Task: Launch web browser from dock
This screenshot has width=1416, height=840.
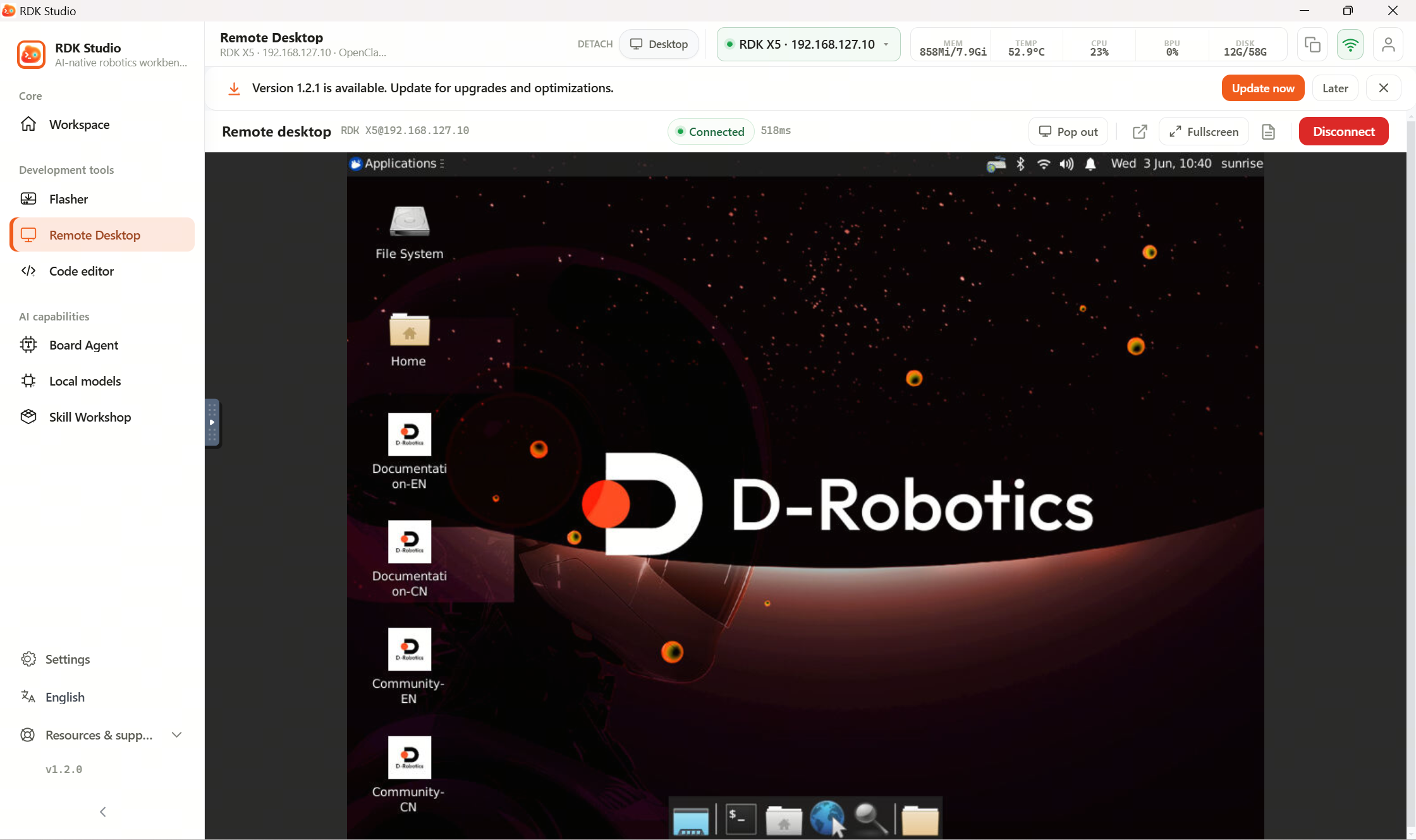Action: (827, 819)
